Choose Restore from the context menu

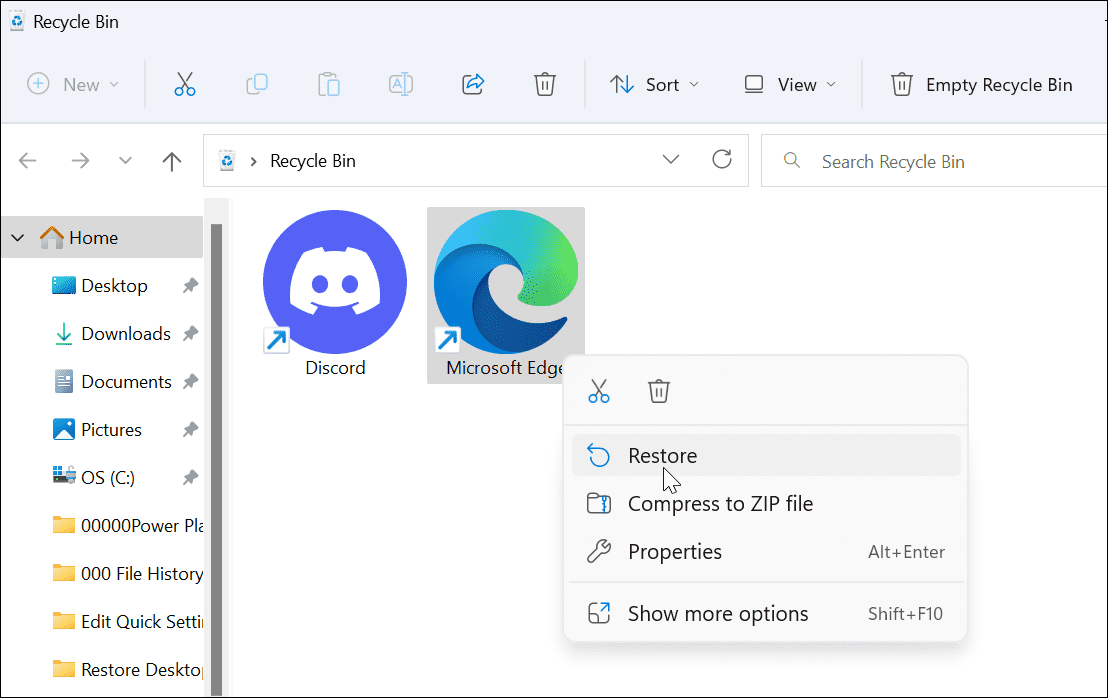pyautogui.click(x=663, y=456)
